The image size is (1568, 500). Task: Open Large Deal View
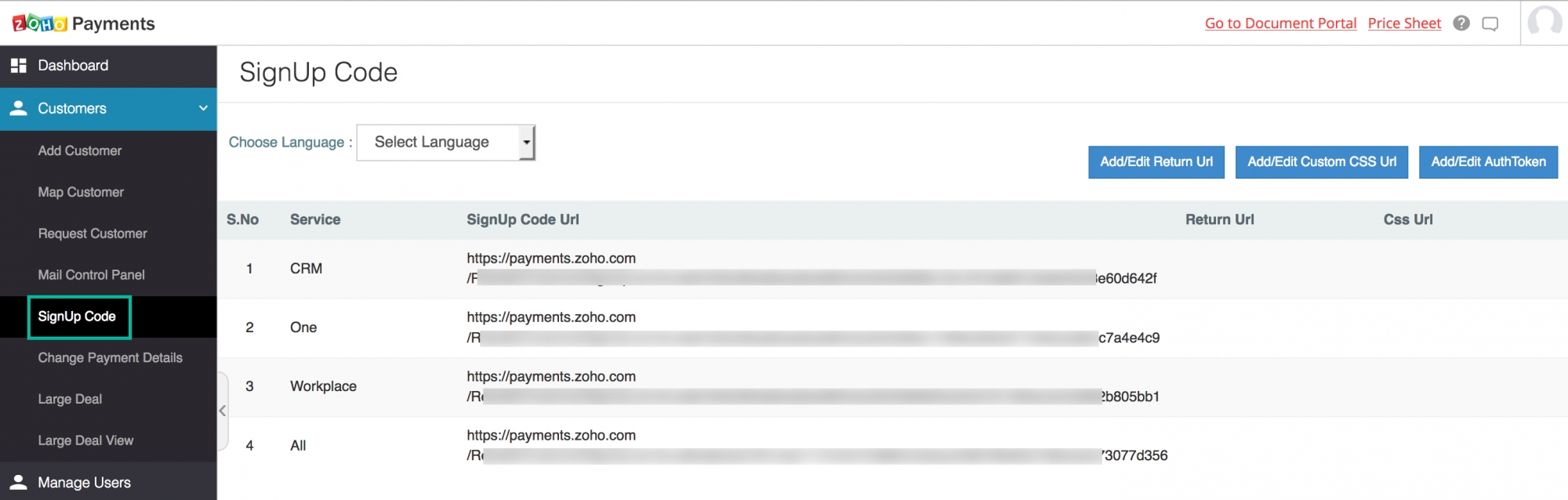(x=85, y=440)
